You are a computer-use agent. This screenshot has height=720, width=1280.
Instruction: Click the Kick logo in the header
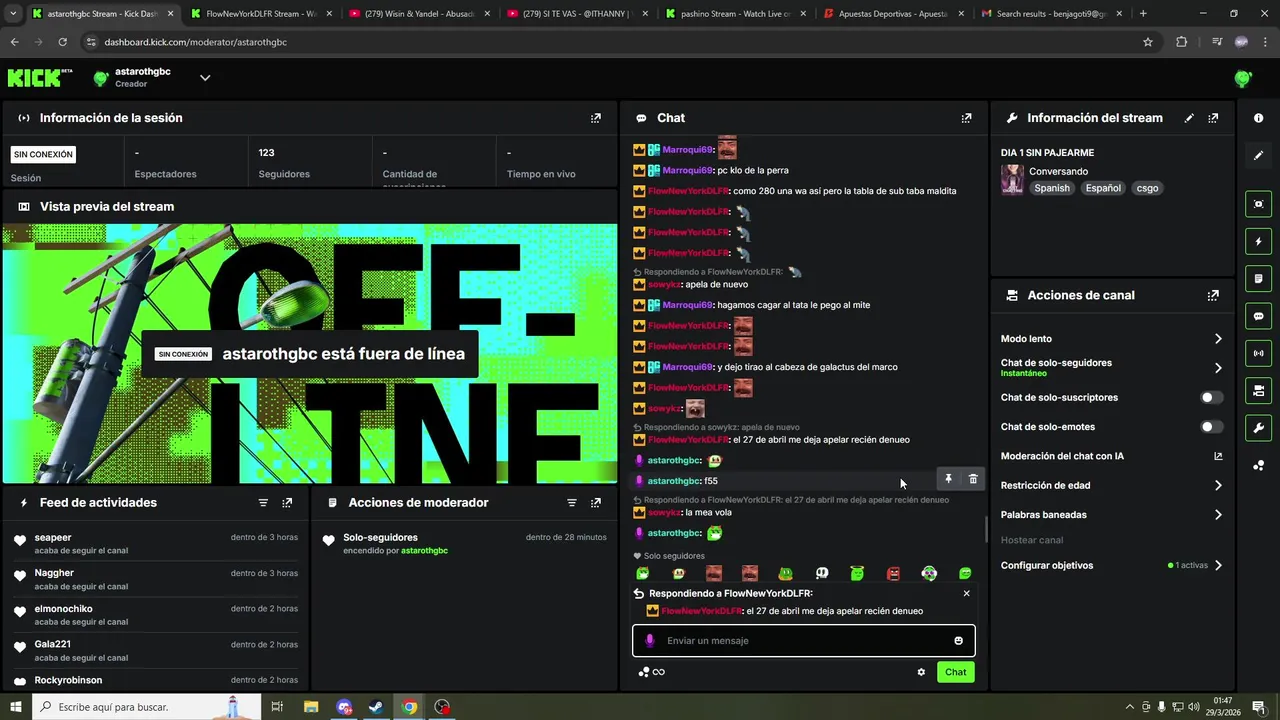pos(40,77)
